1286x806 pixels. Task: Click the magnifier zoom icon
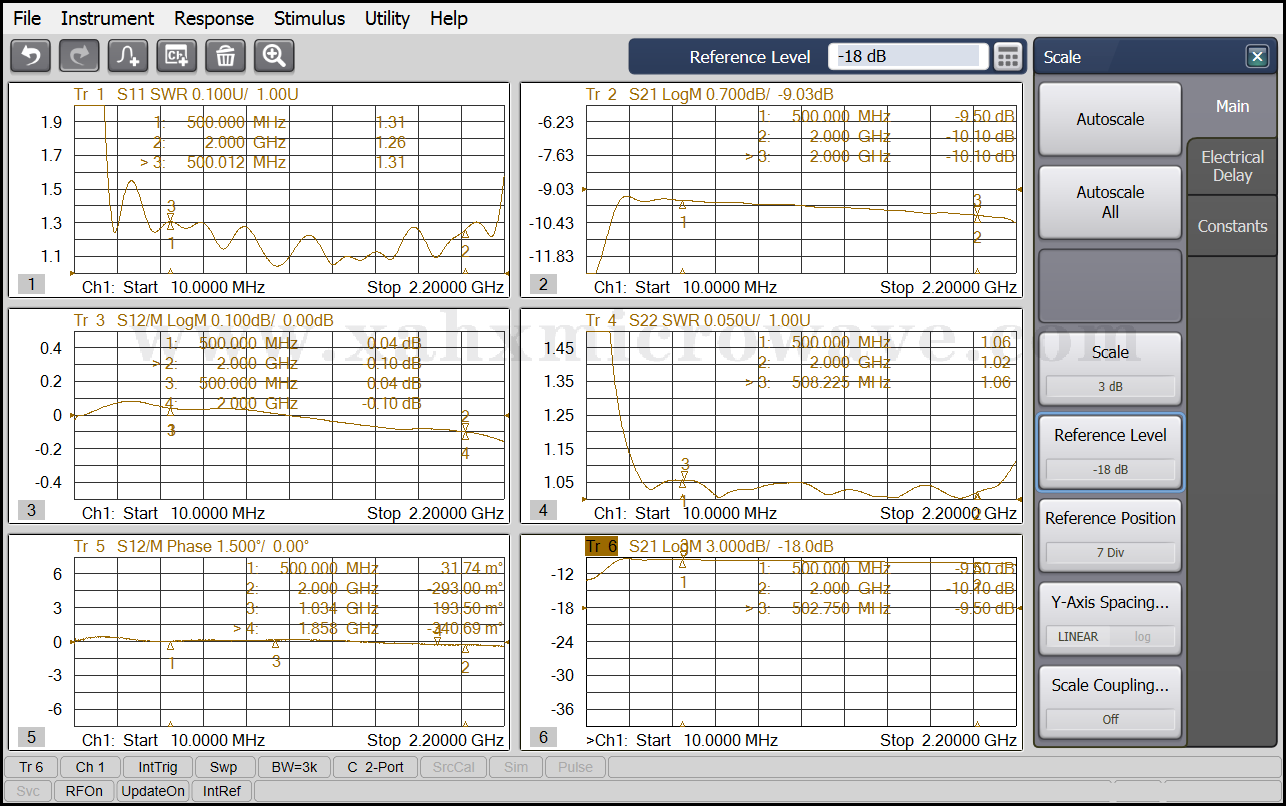pyautogui.click(x=274, y=56)
